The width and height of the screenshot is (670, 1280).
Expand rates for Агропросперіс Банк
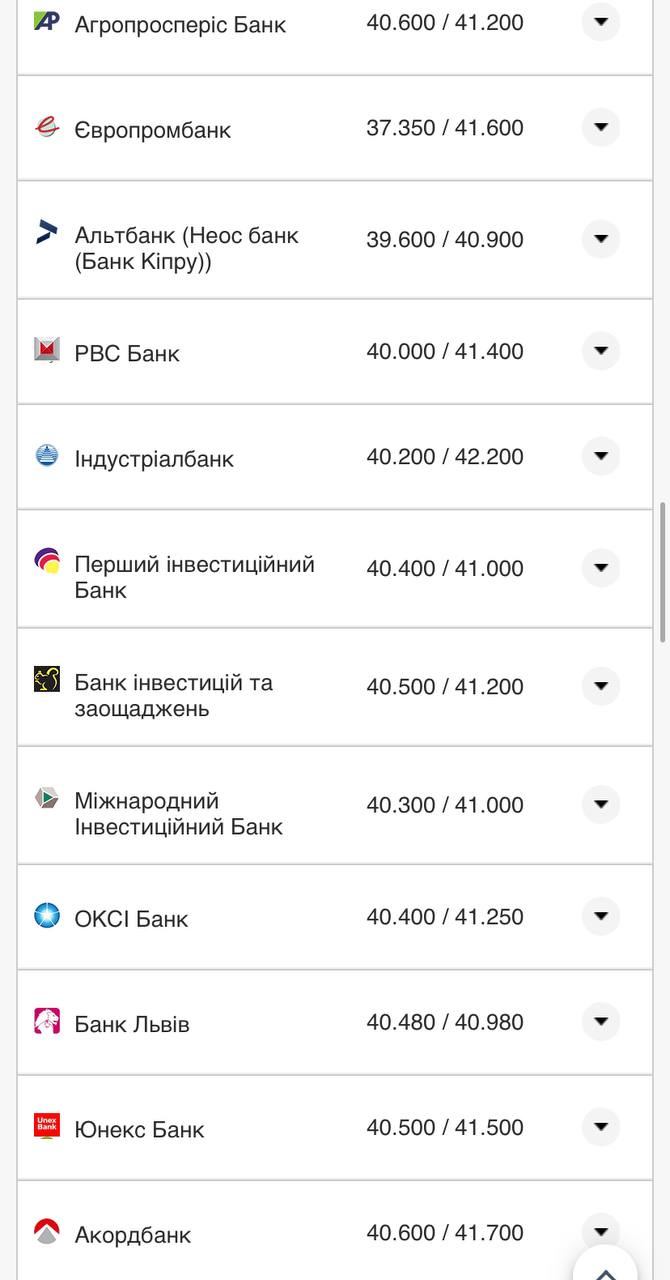coord(601,22)
